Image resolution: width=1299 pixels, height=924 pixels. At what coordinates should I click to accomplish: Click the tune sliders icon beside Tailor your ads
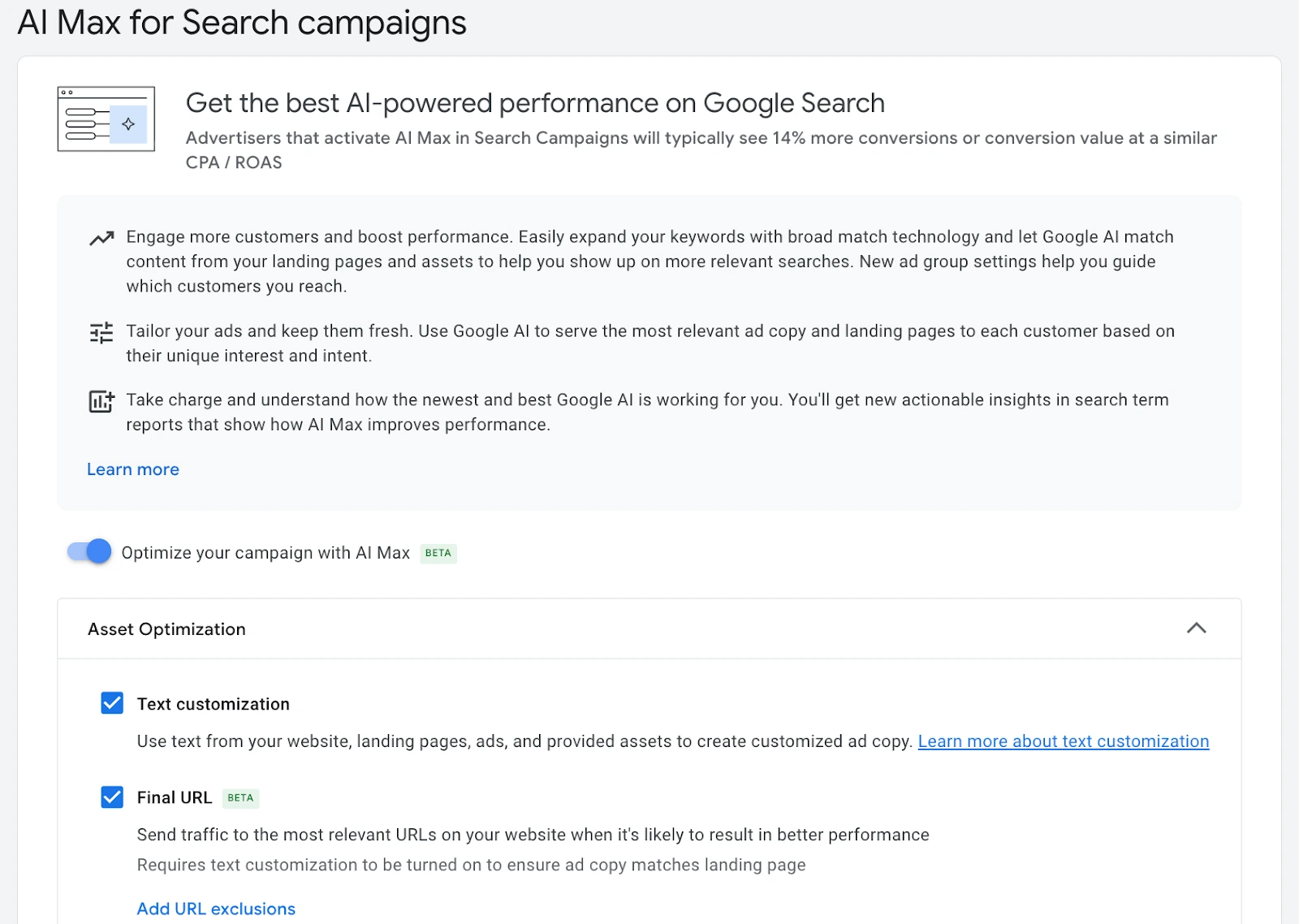tap(101, 332)
